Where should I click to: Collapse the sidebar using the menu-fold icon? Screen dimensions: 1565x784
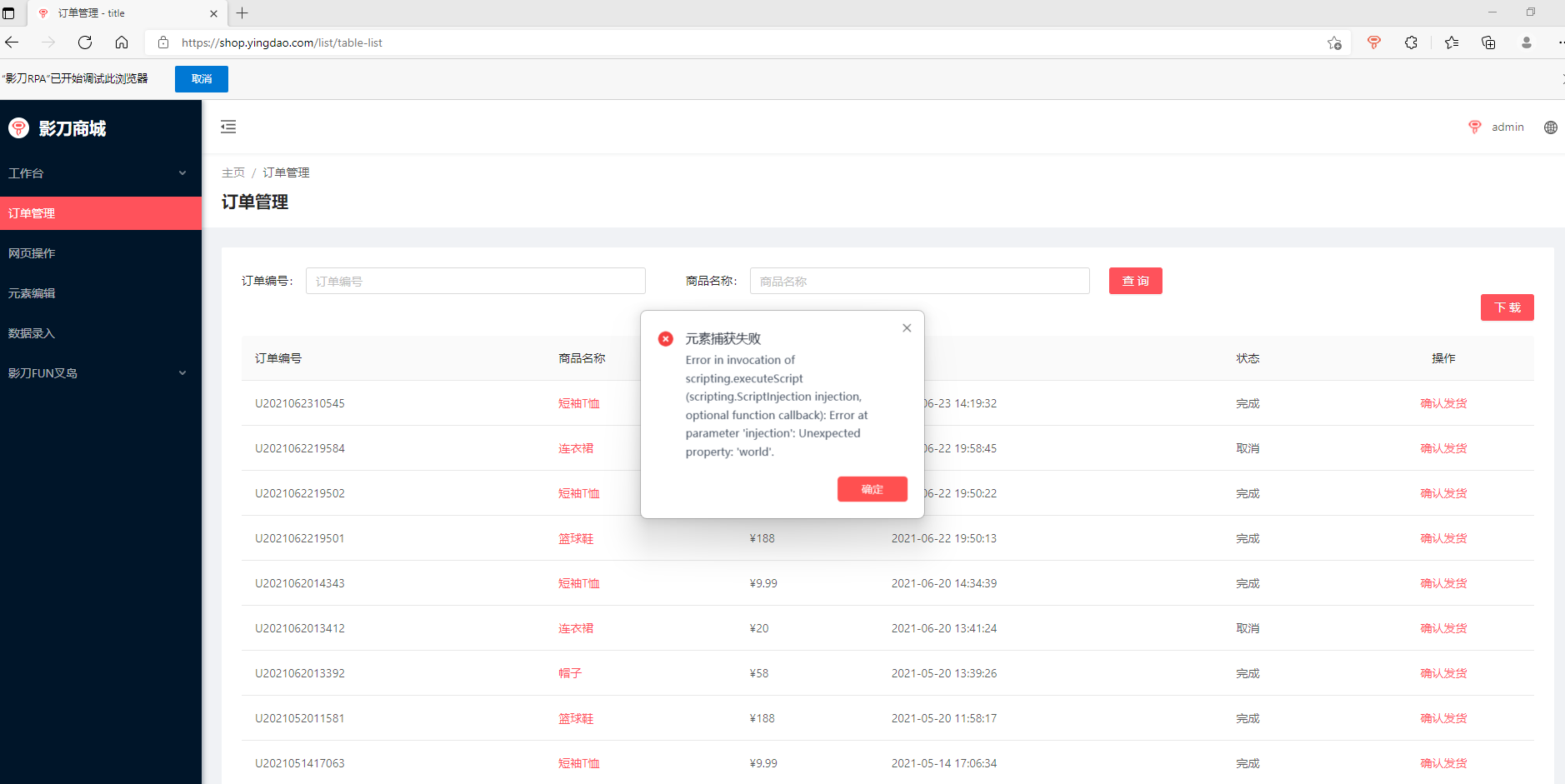pyautogui.click(x=228, y=127)
